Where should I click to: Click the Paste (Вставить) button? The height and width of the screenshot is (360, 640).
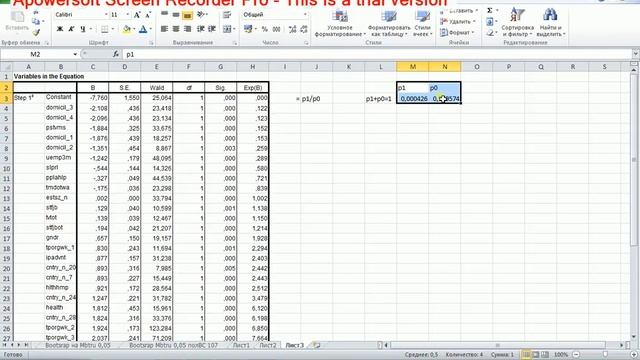click(x=17, y=21)
